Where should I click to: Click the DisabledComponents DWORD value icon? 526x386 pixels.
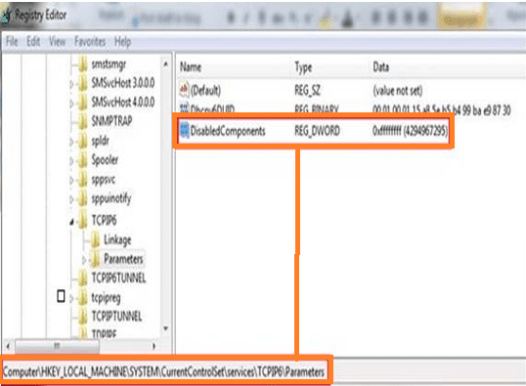point(184,130)
